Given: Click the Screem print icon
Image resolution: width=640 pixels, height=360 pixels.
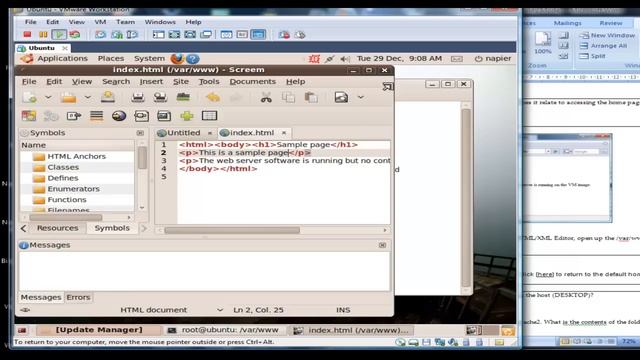Looking at the screenshot, I should pos(138,97).
